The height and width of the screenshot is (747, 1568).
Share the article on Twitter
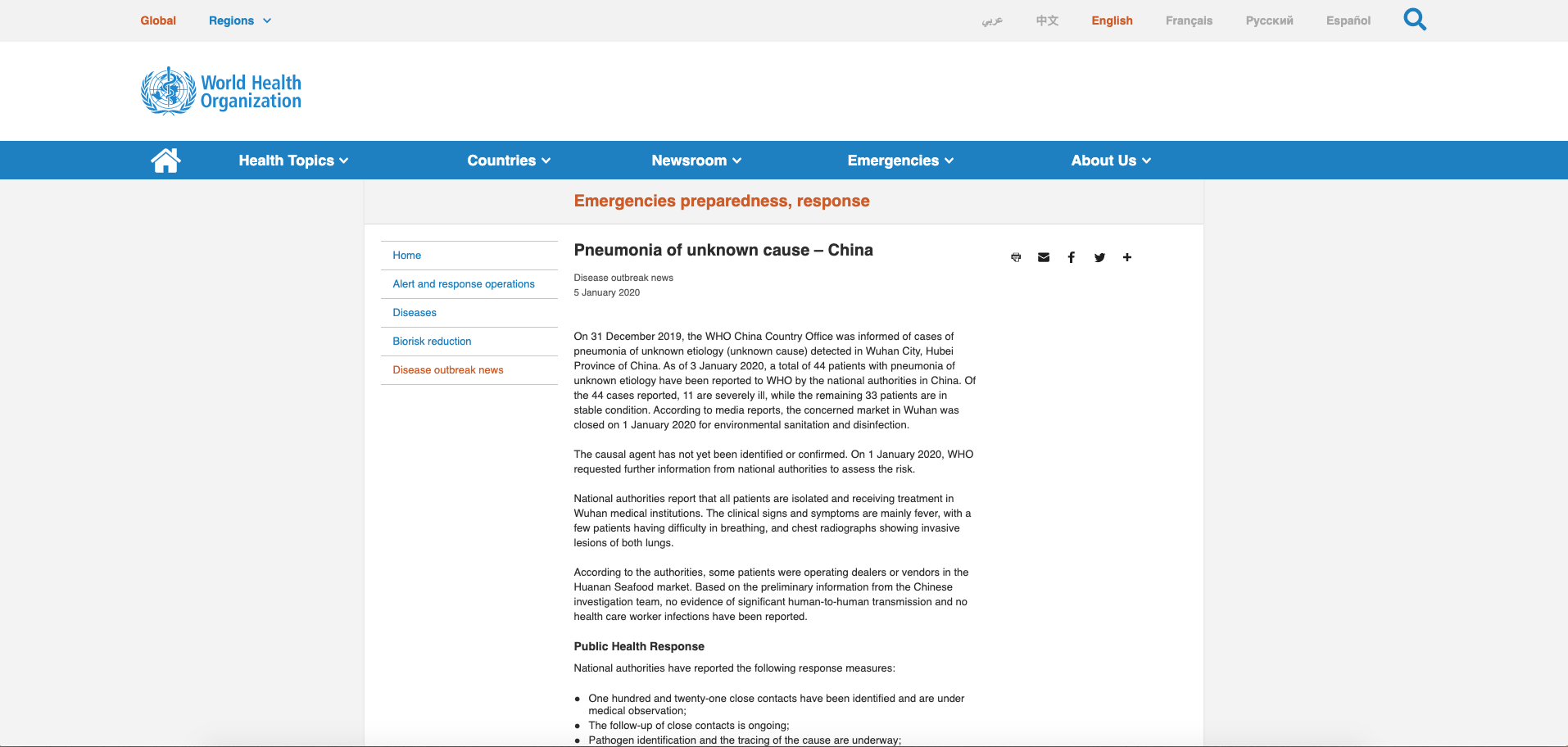[1099, 257]
